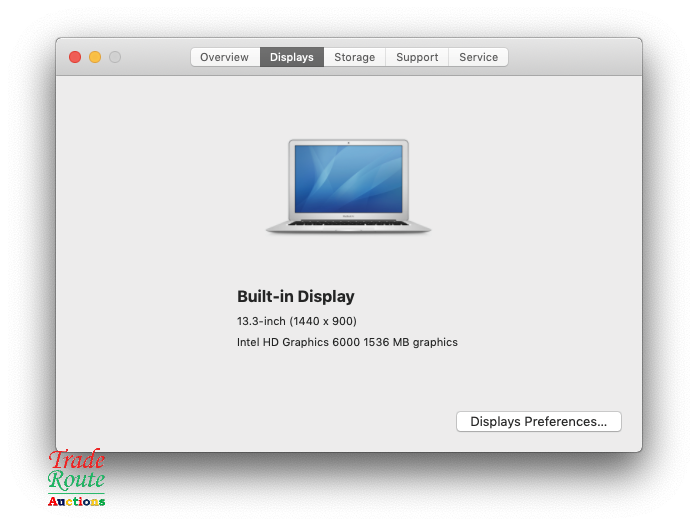This screenshot has height=526, width=698.
Task: Show the Service tab
Action: pyautogui.click(x=478, y=57)
